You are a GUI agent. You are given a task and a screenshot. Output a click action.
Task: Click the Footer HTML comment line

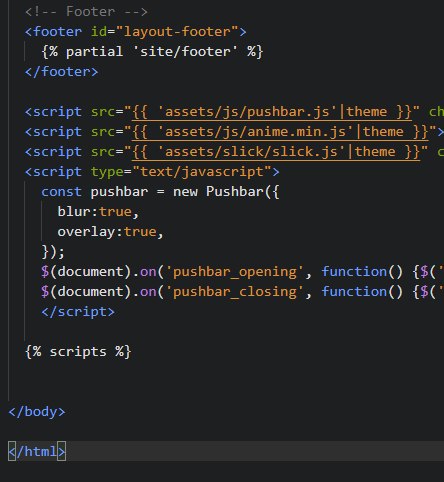(x=86, y=12)
